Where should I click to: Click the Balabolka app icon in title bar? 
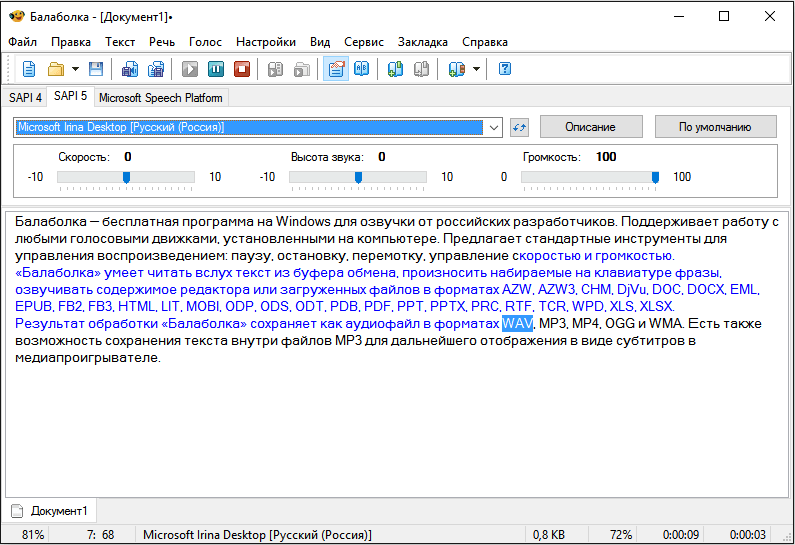(x=17, y=16)
